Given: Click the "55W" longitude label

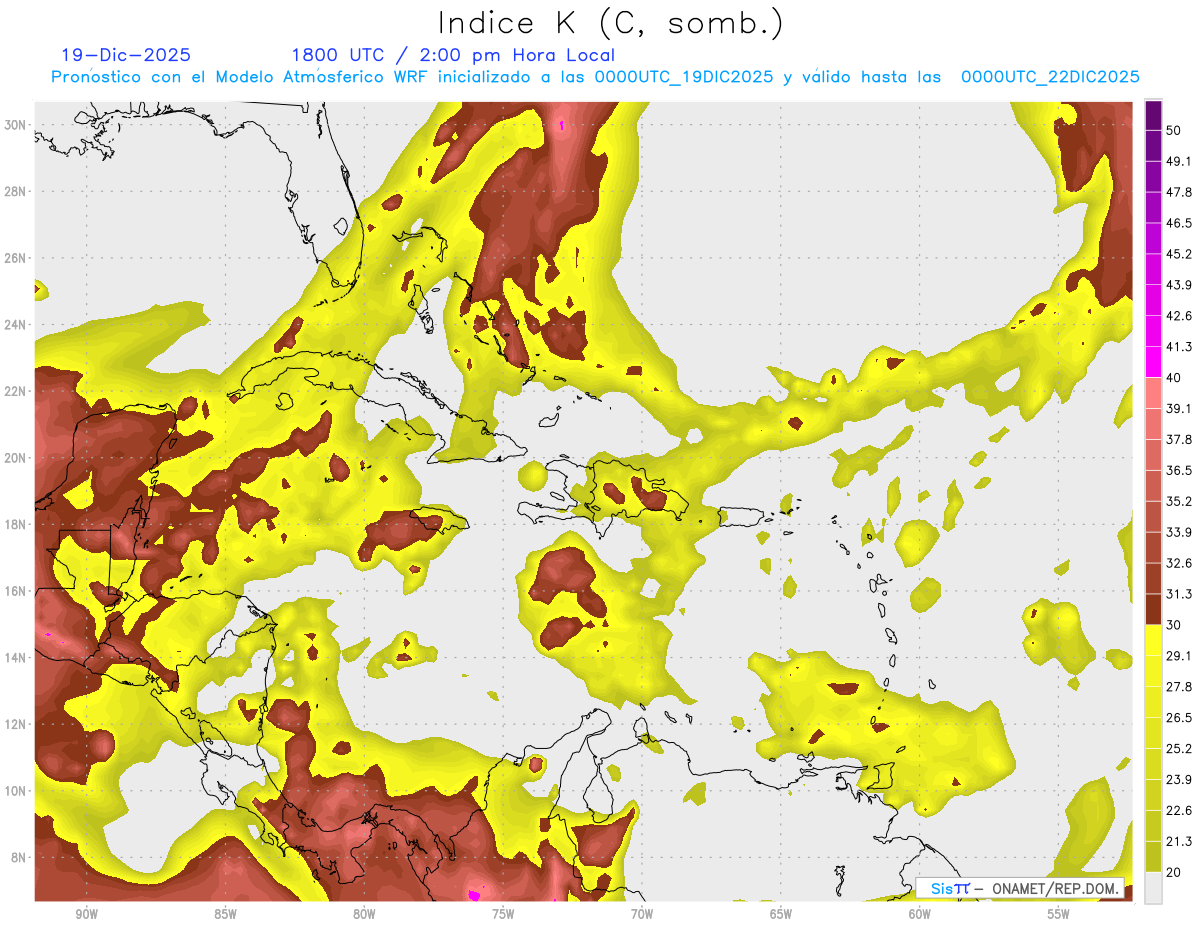Looking at the screenshot, I should point(1059,915).
